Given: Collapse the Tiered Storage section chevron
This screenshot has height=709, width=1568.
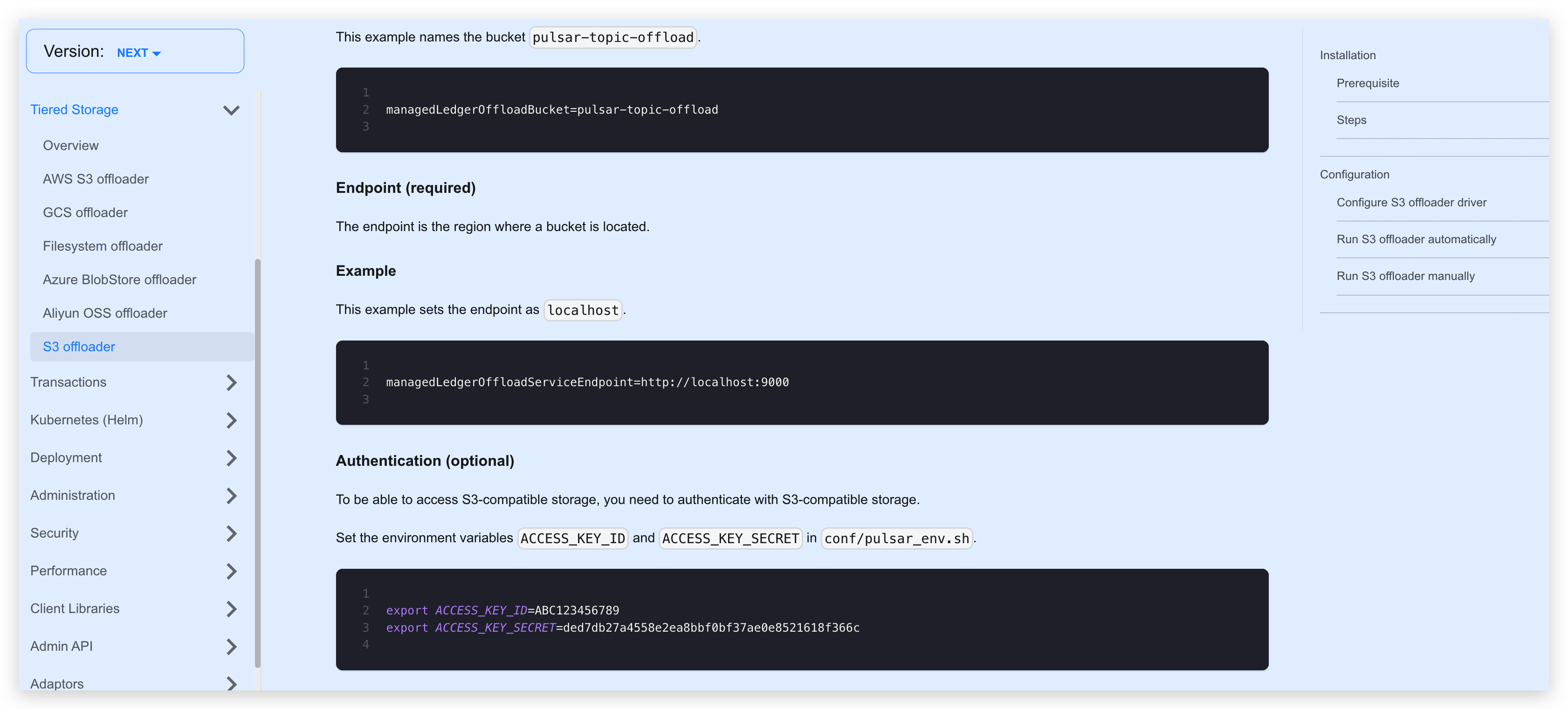Looking at the screenshot, I should pyautogui.click(x=231, y=110).
